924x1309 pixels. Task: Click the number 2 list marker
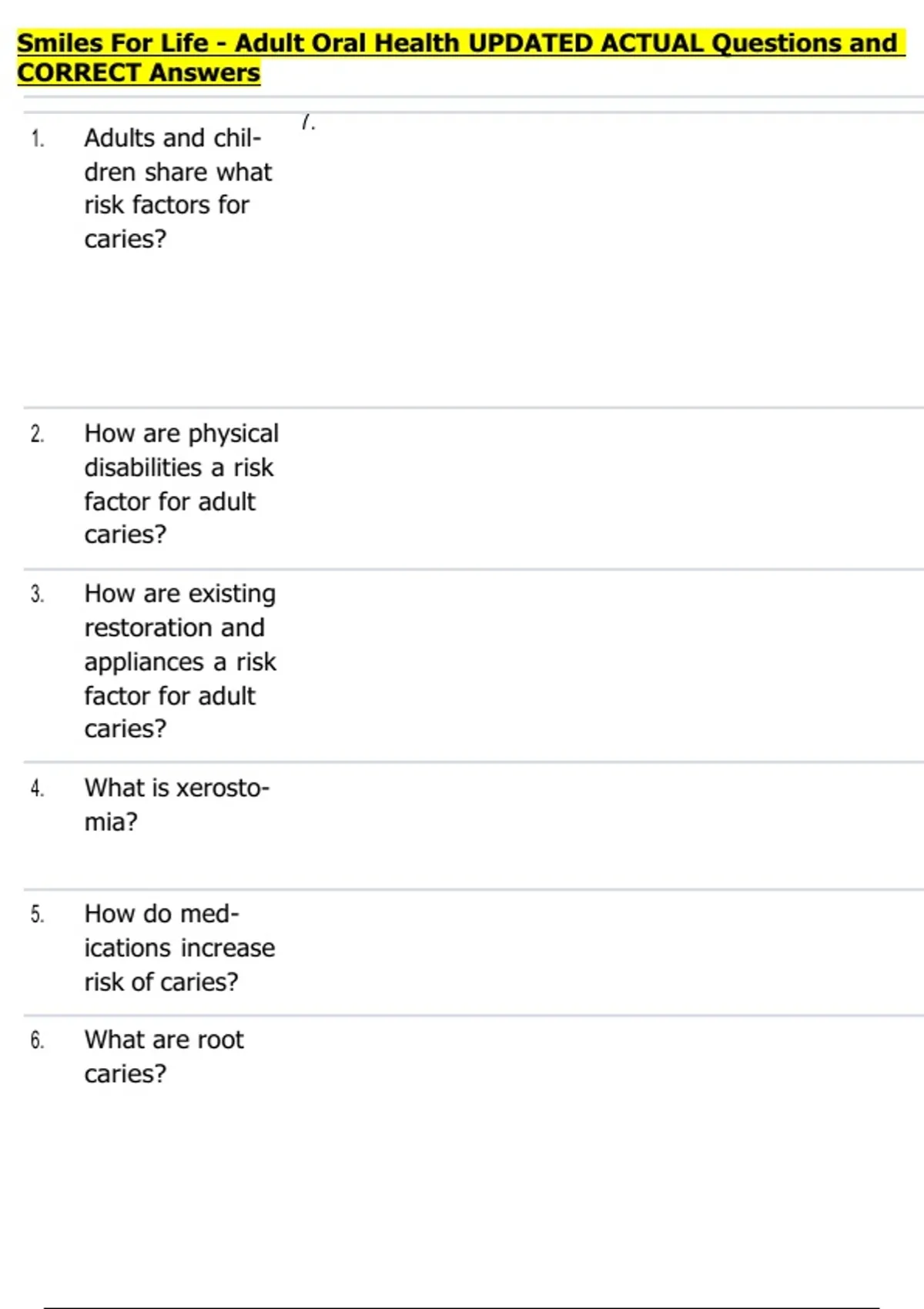[38, 434]
